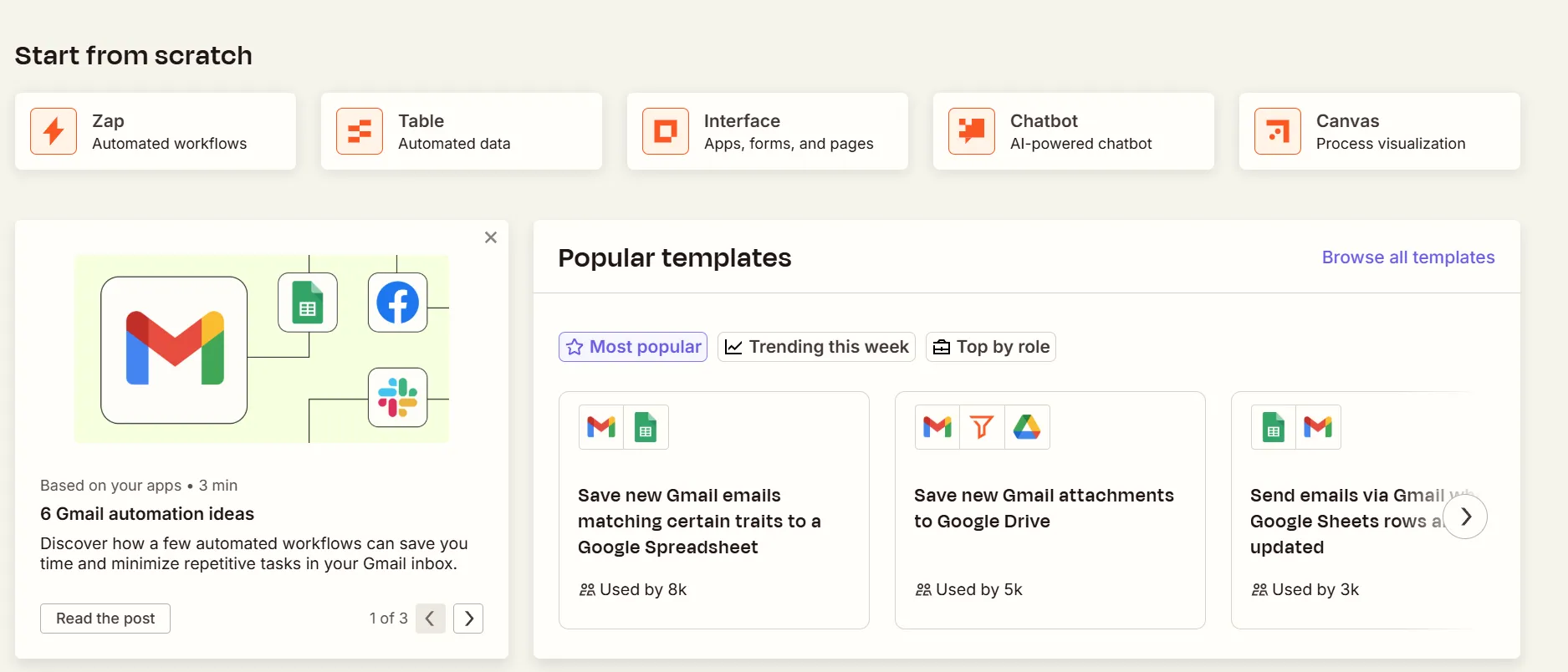This screenshot has width=1568, height=672.
Task: Create a new Canvas process visualization
Action: click(x=1380, y=131)
